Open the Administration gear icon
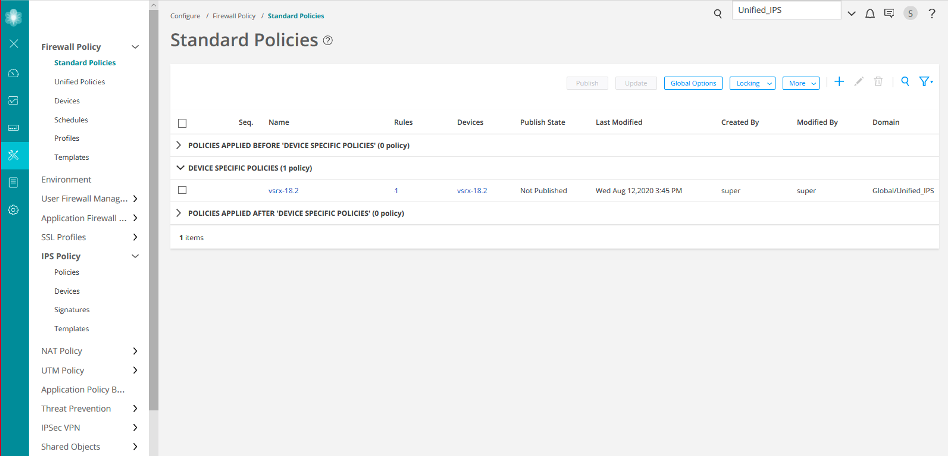The image size is (948, 456). [13, 210]
